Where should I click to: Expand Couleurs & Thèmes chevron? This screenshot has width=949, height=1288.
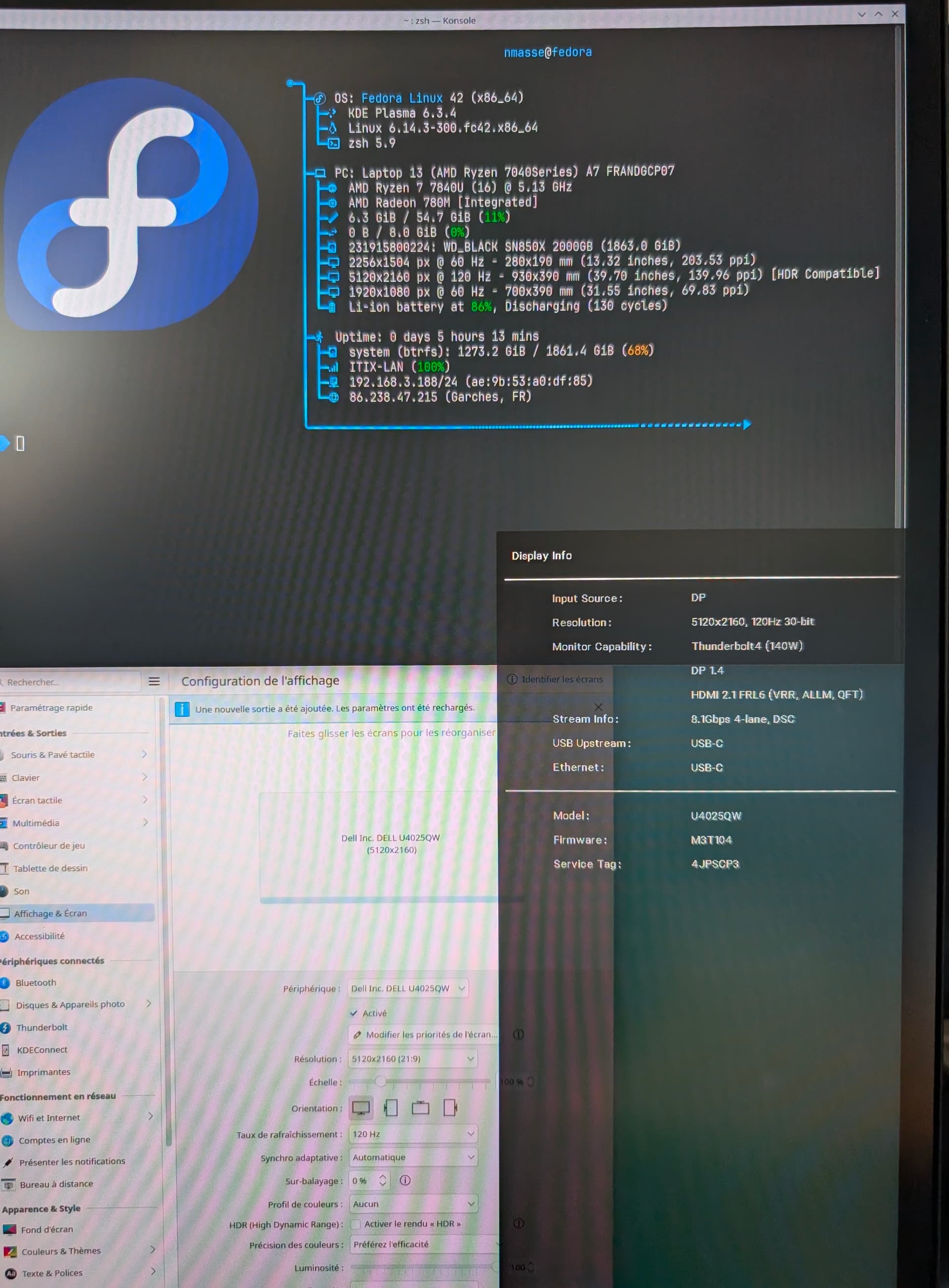[x=153, y=1249]
